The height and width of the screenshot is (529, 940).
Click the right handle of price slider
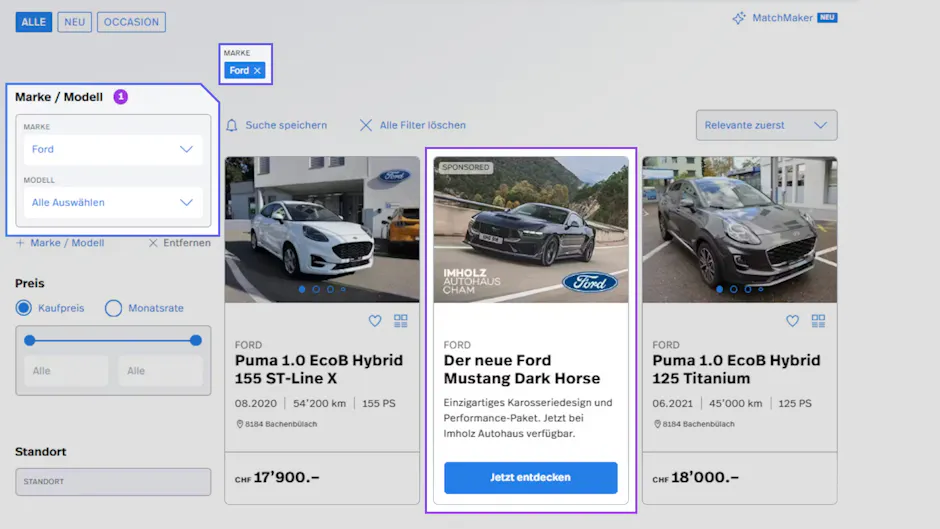click(x=195, y=341)
